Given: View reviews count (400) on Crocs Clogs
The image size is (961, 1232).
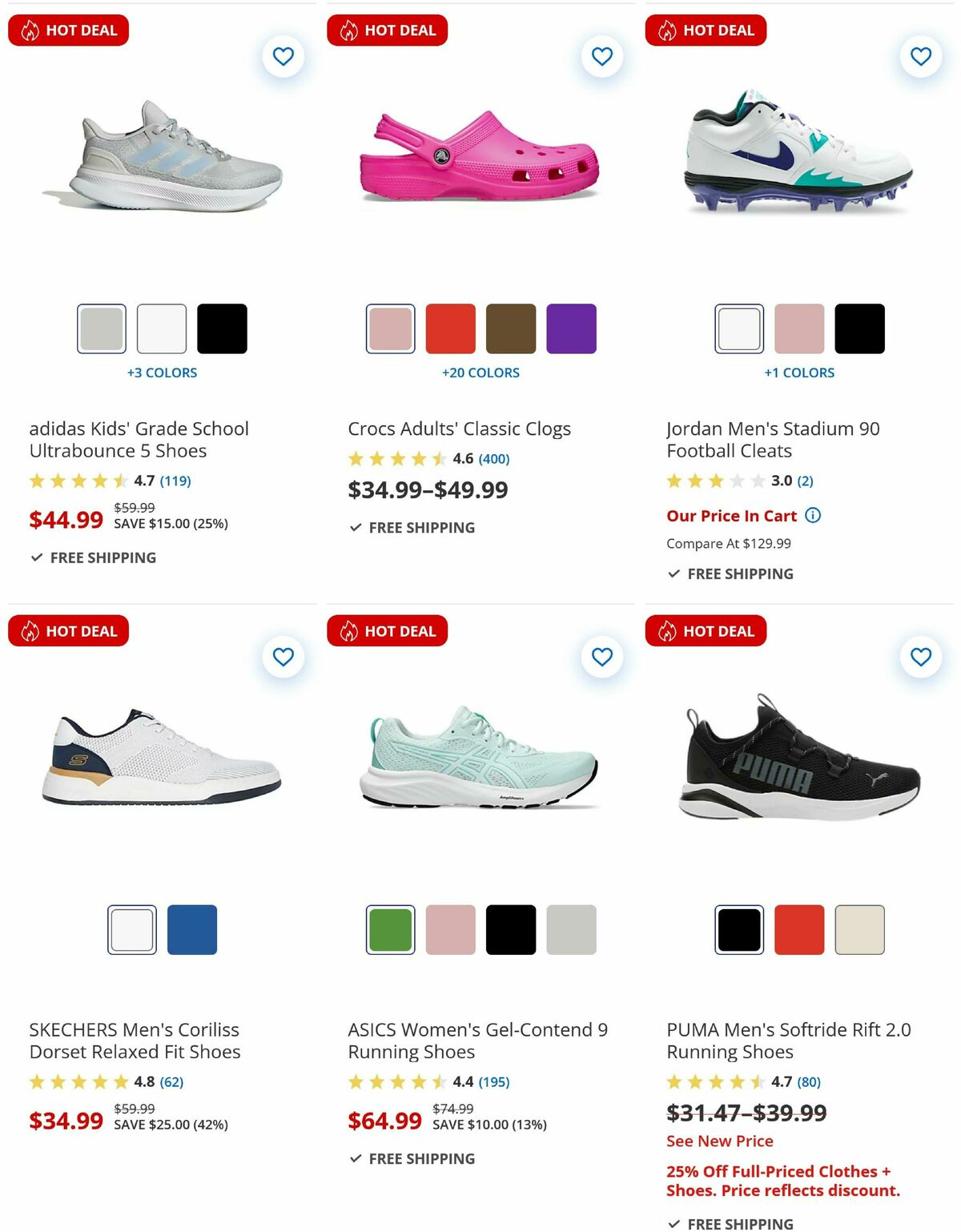Looking at the screenshot, I should click(x=494, y=459).
